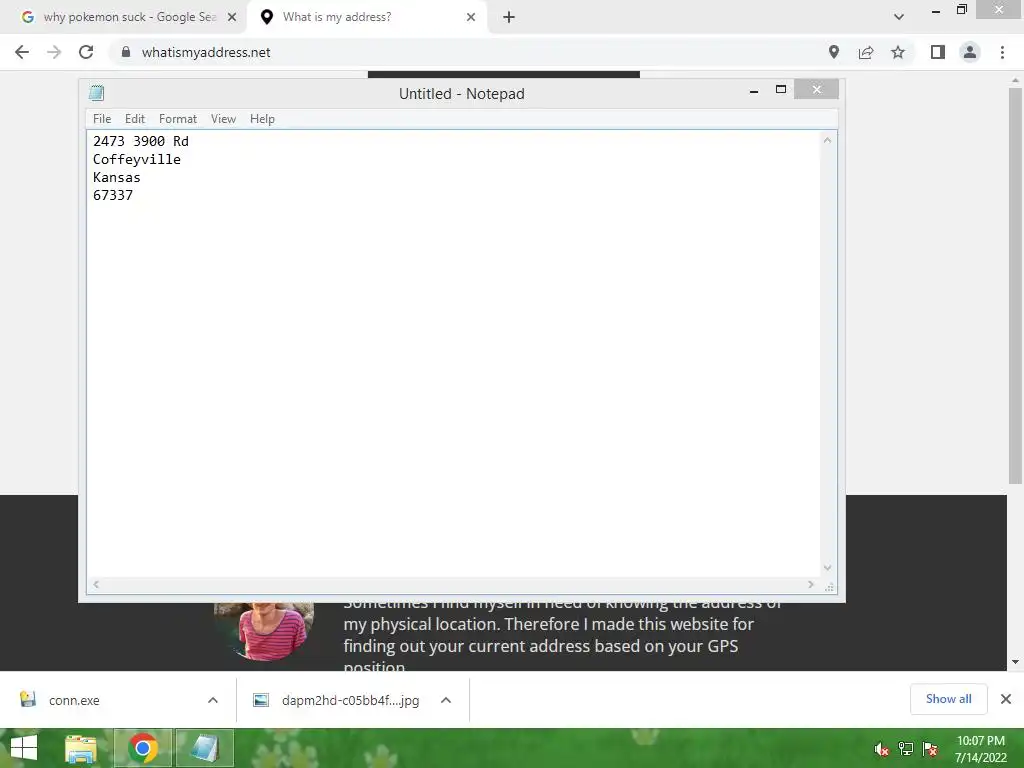Open taskbar clock showing 10:07 PM
The height and width of the screenshot is (768, 1024).
[980, 749]
